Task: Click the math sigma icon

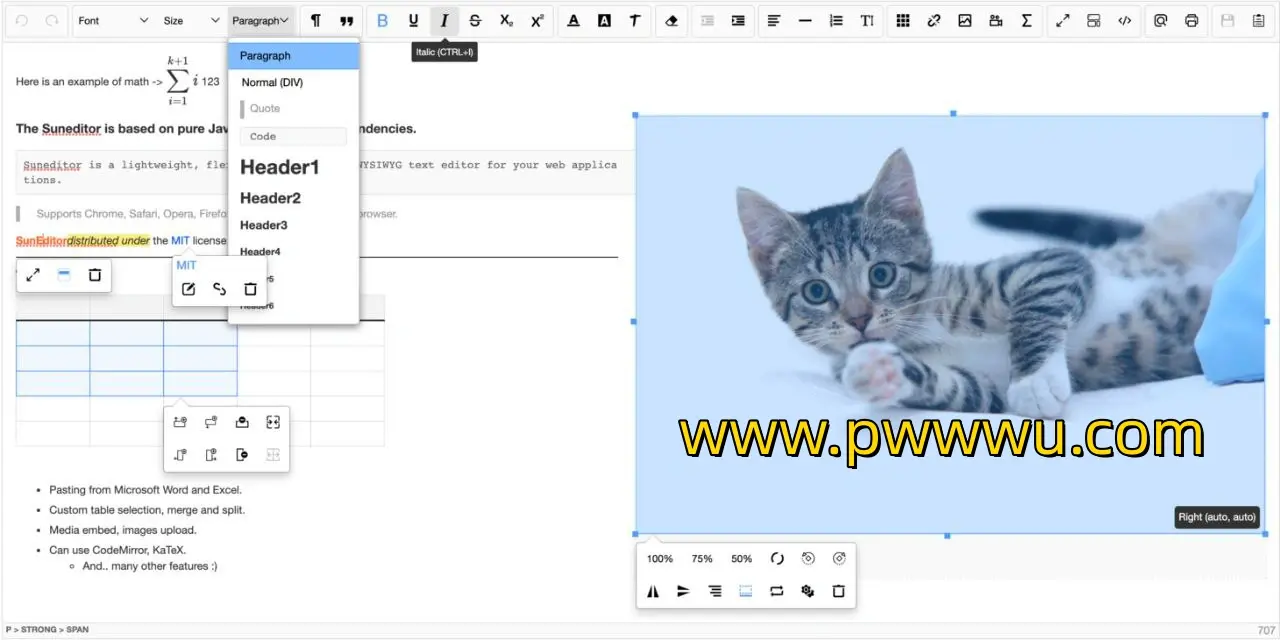Action: (x=1026, y=21)
